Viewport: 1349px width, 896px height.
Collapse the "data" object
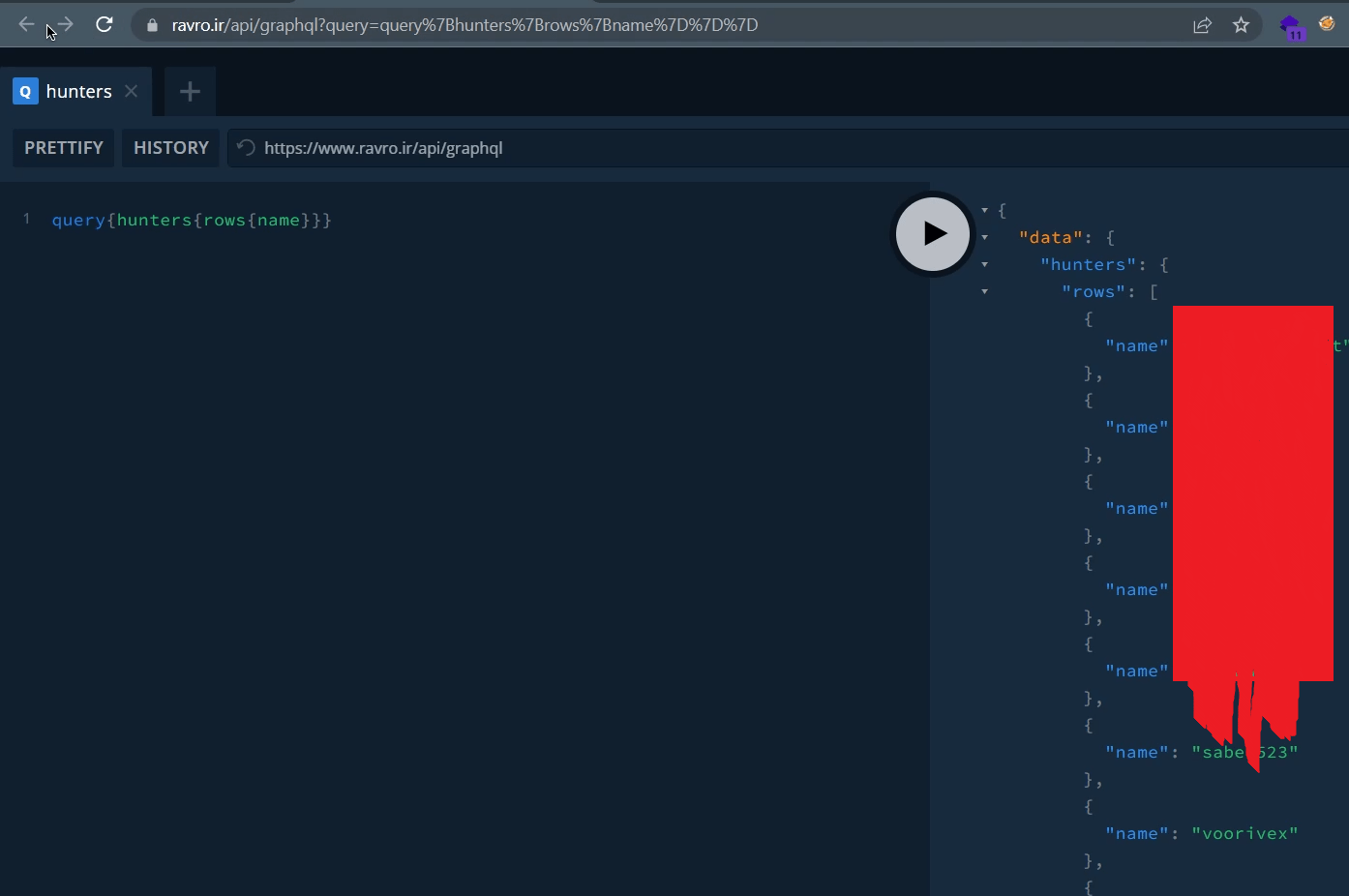[x=984, y=237]
